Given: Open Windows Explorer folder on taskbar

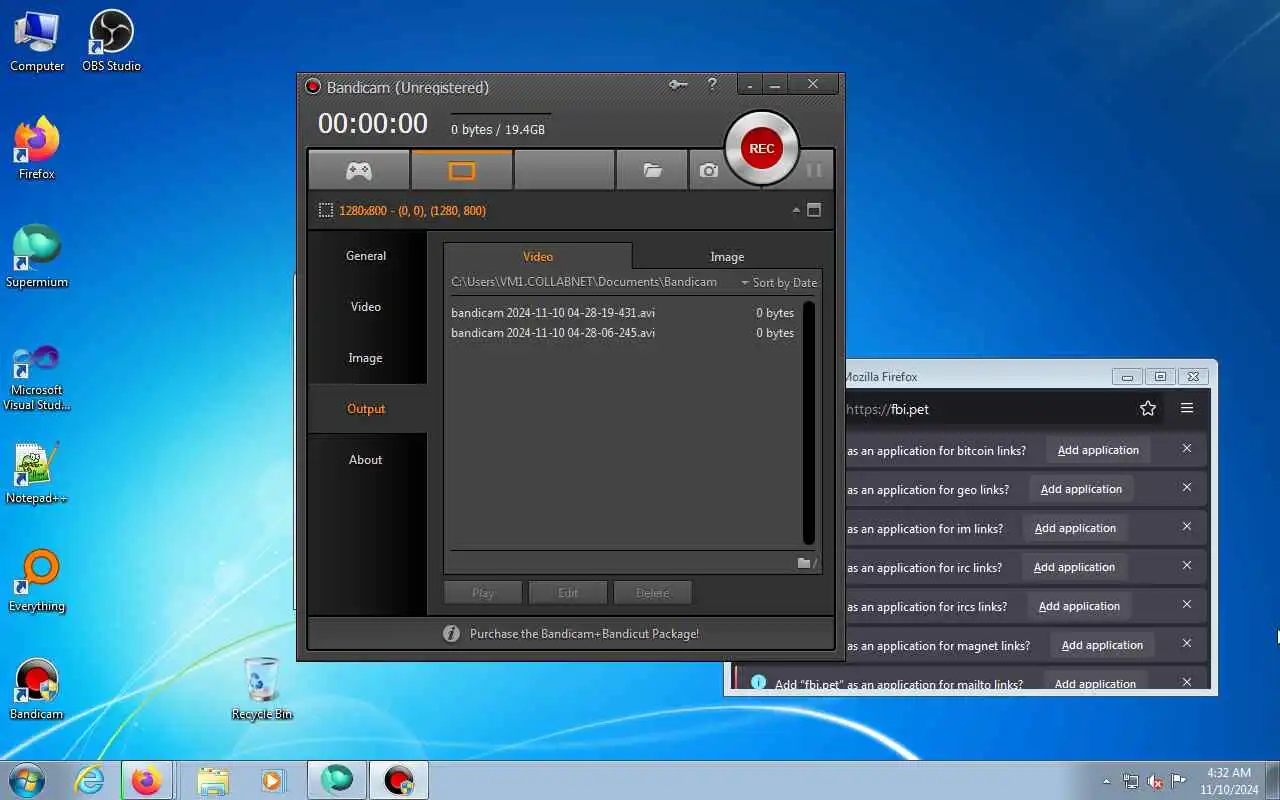Looking at the screenshot, I should click(x=213, y=780).
